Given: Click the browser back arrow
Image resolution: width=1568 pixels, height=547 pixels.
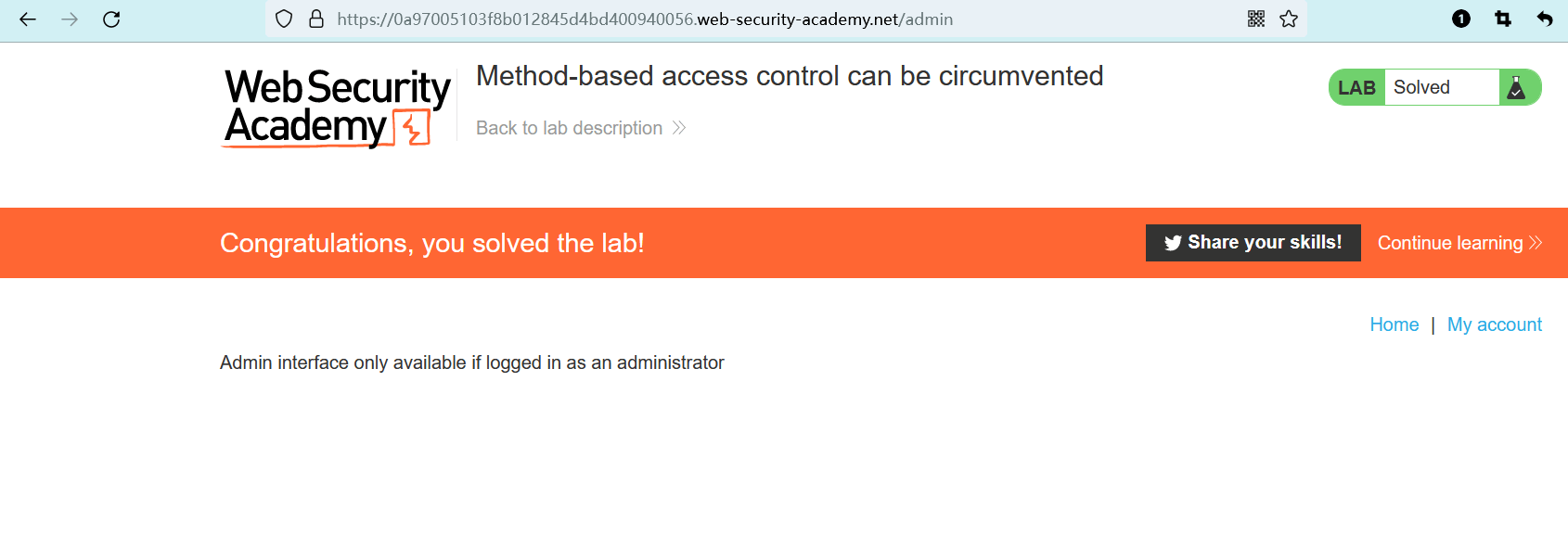Looking at the screenshot, I should 28,19.
